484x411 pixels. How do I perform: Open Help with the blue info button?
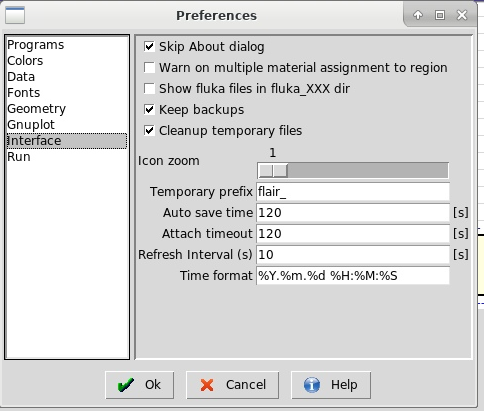(331, 385)
